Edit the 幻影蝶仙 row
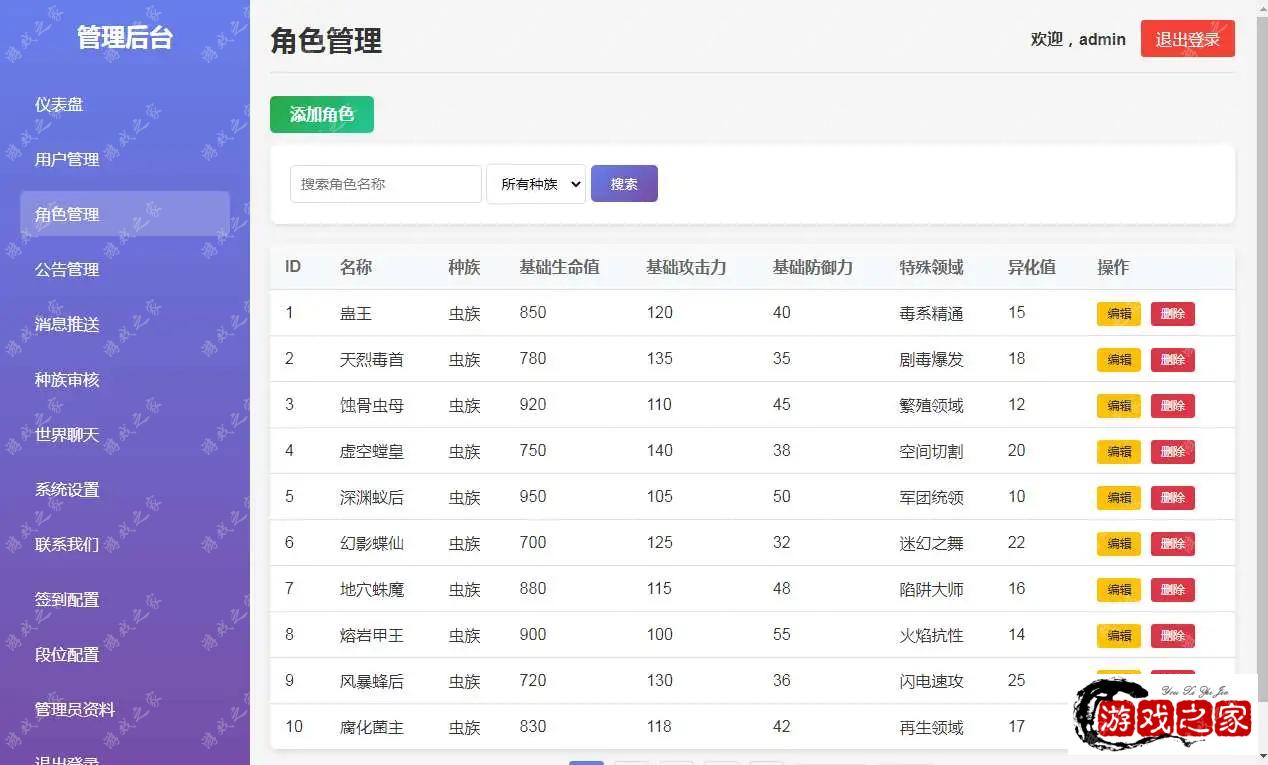This screenshot has height=765, width=1268. pos(1118,544)
